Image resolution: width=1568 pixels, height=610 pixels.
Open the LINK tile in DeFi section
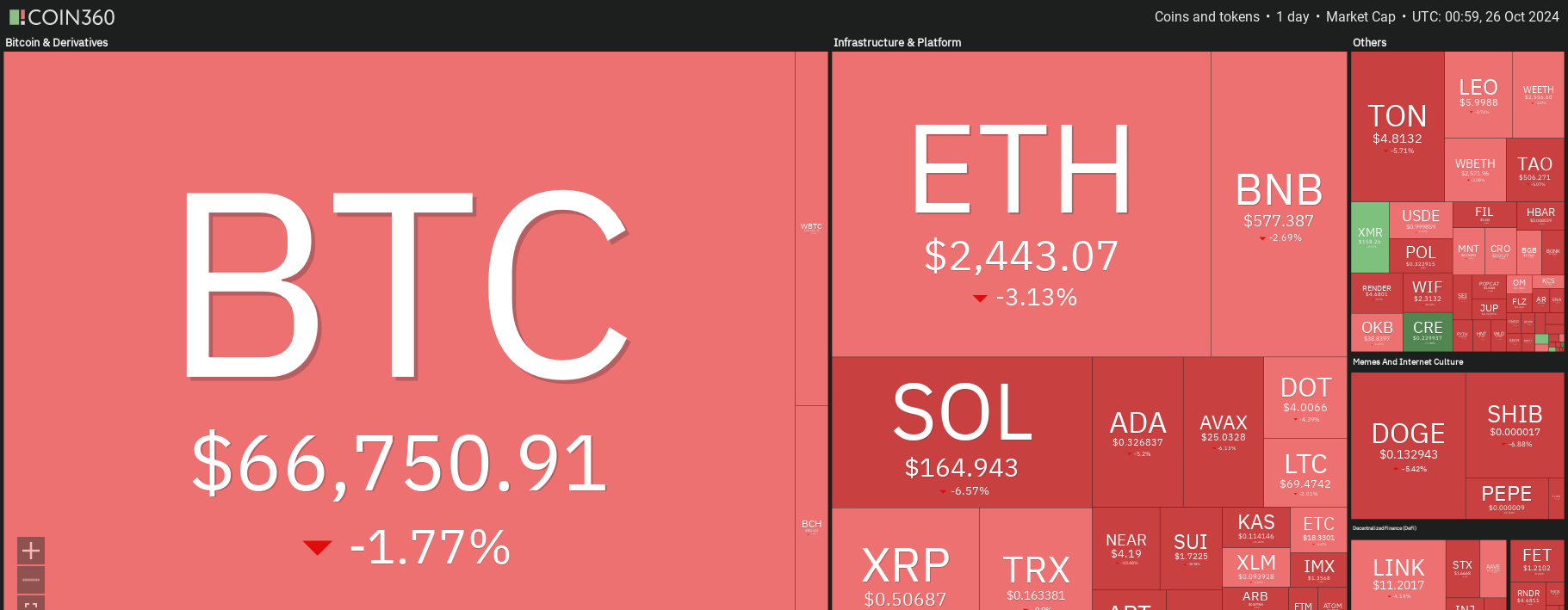pyautogui.click(x=1398, y=575)
